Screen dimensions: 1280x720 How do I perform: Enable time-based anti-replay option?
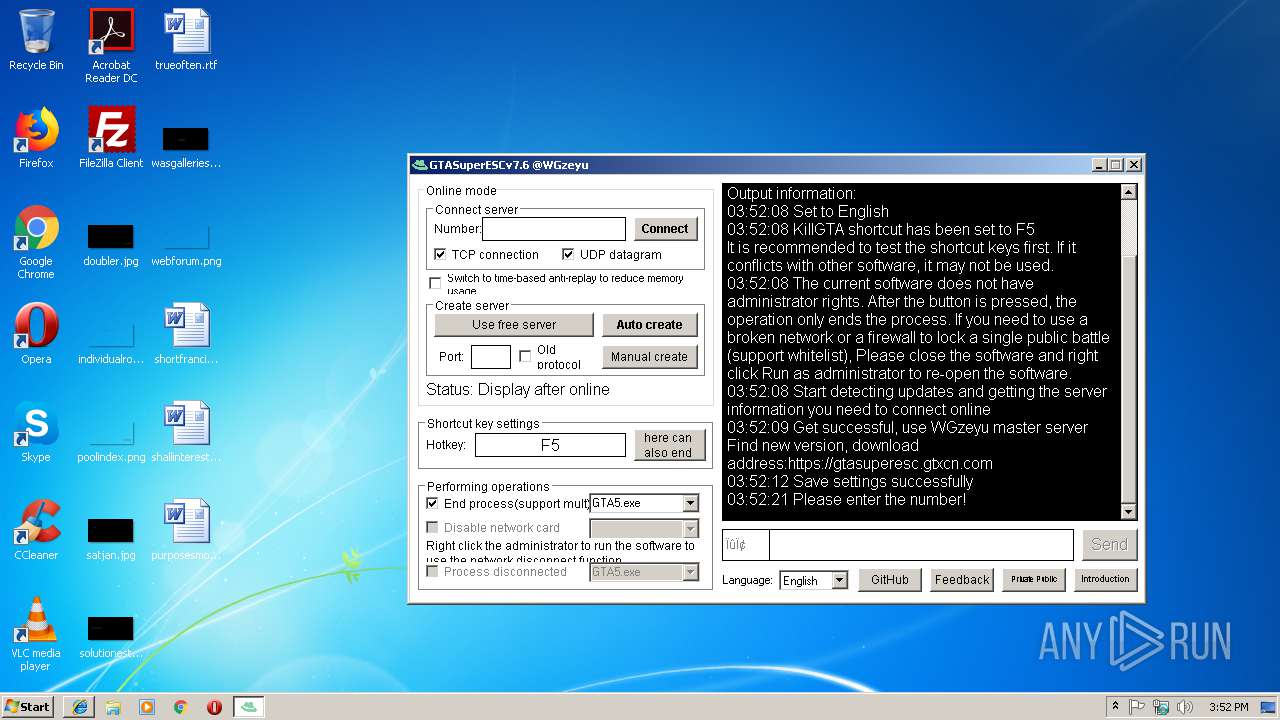coord(435,283)
